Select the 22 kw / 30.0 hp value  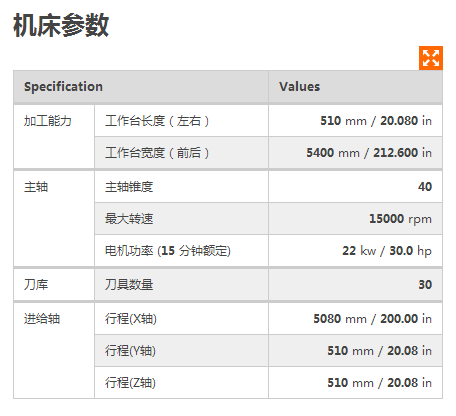click(387, 251)
